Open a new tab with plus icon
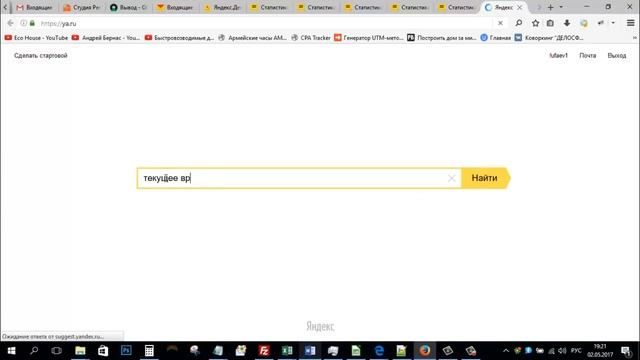640x360 pixels. tap(551, 7)
